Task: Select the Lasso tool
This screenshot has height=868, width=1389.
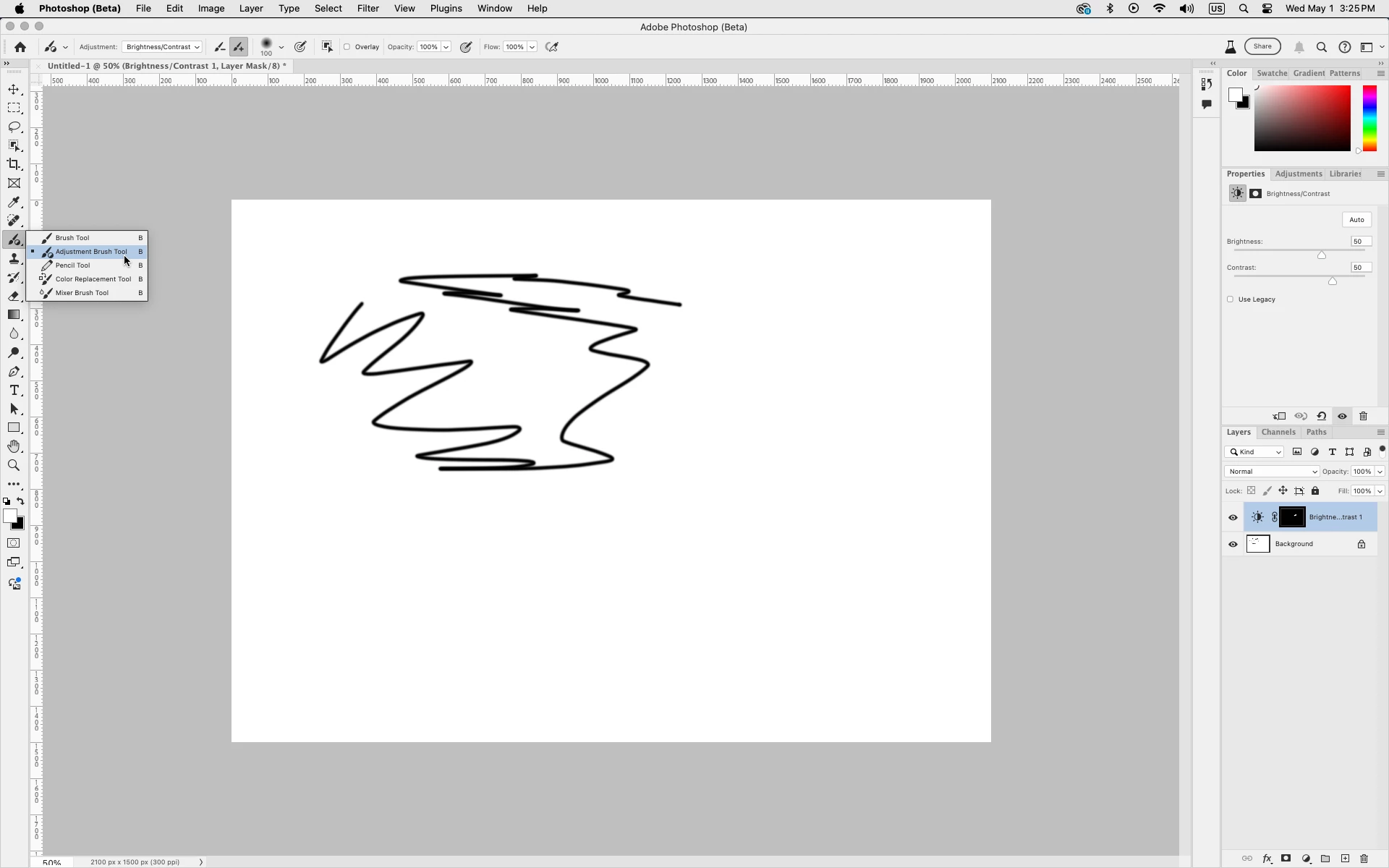Action: [x=14, y=127]
